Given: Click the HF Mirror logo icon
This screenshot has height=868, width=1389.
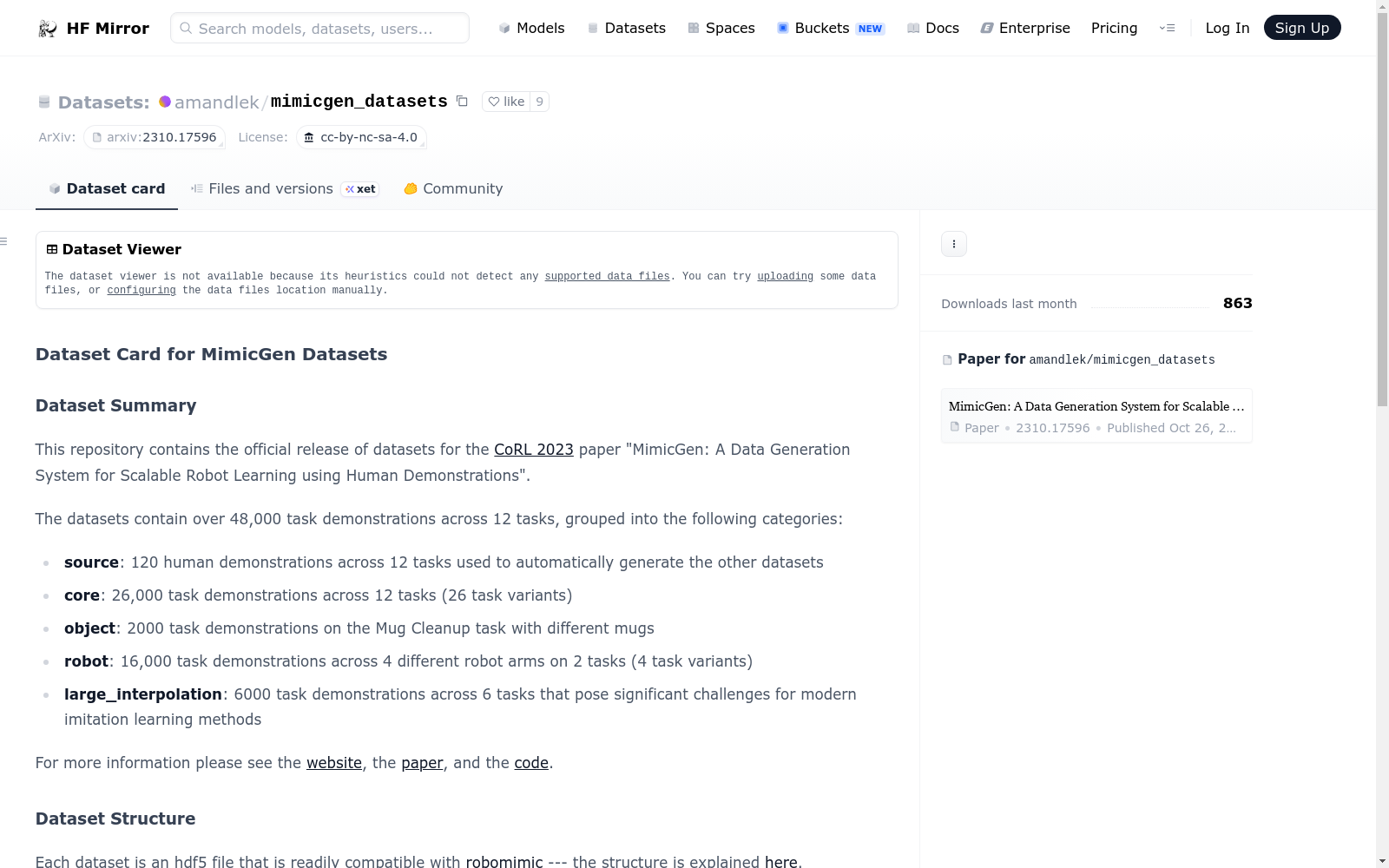Looking at the screenshot, I should click(x=47, y=29).
